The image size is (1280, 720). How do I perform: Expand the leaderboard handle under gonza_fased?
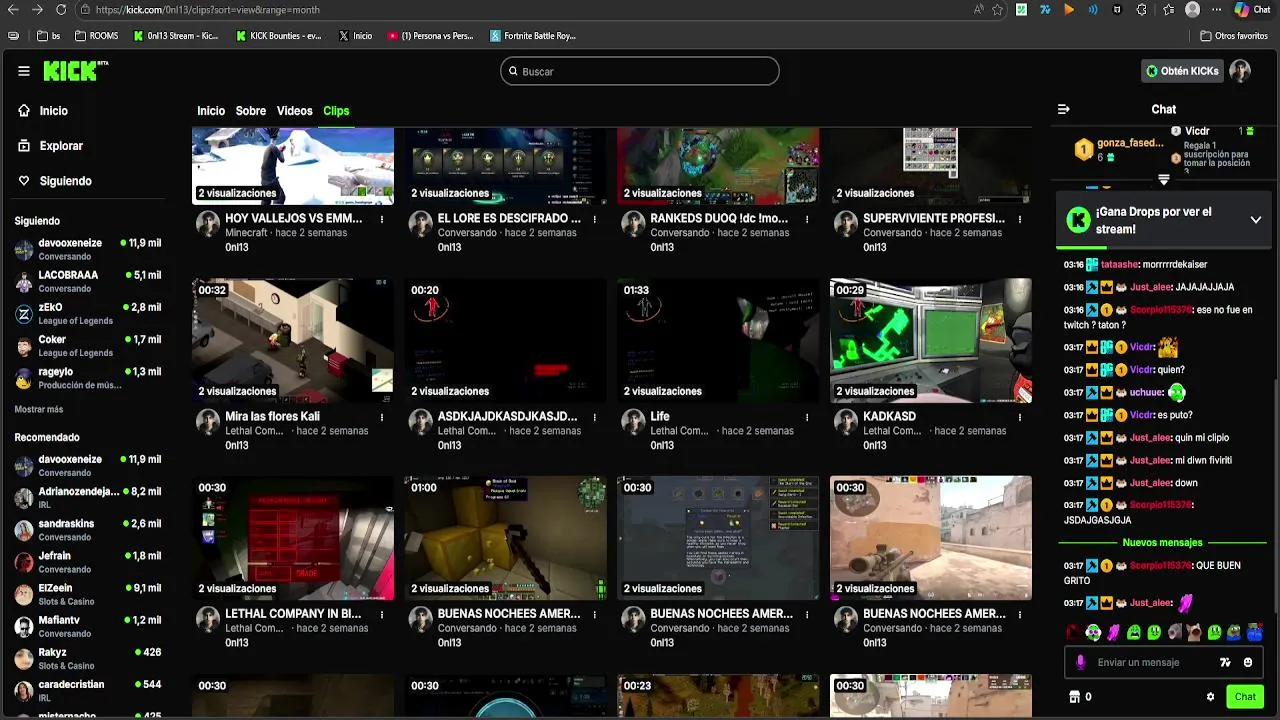point(1163,180)
